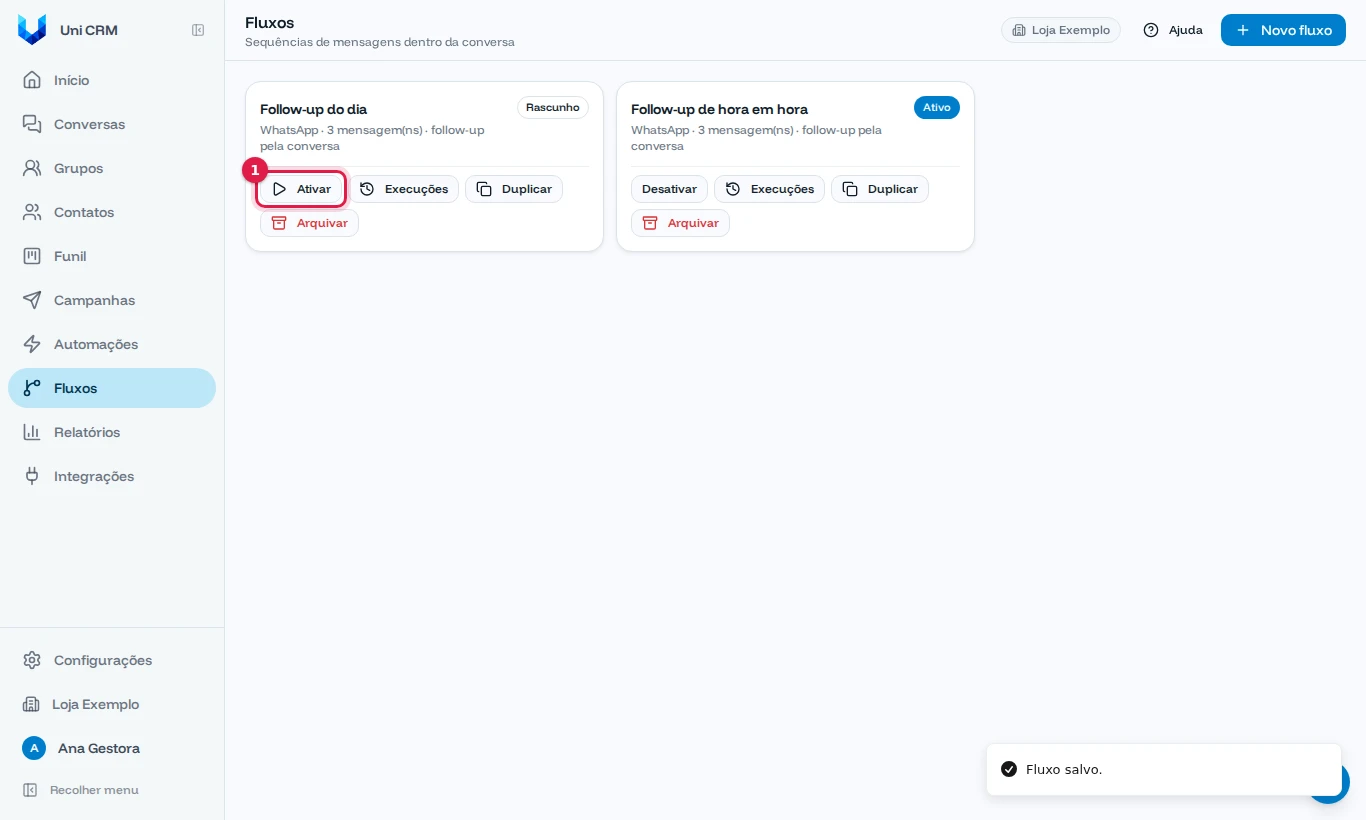1366x820 pixels.
Task: Click the Integrações plug icon
Action: pyautogui.click(x=32, y=476)
